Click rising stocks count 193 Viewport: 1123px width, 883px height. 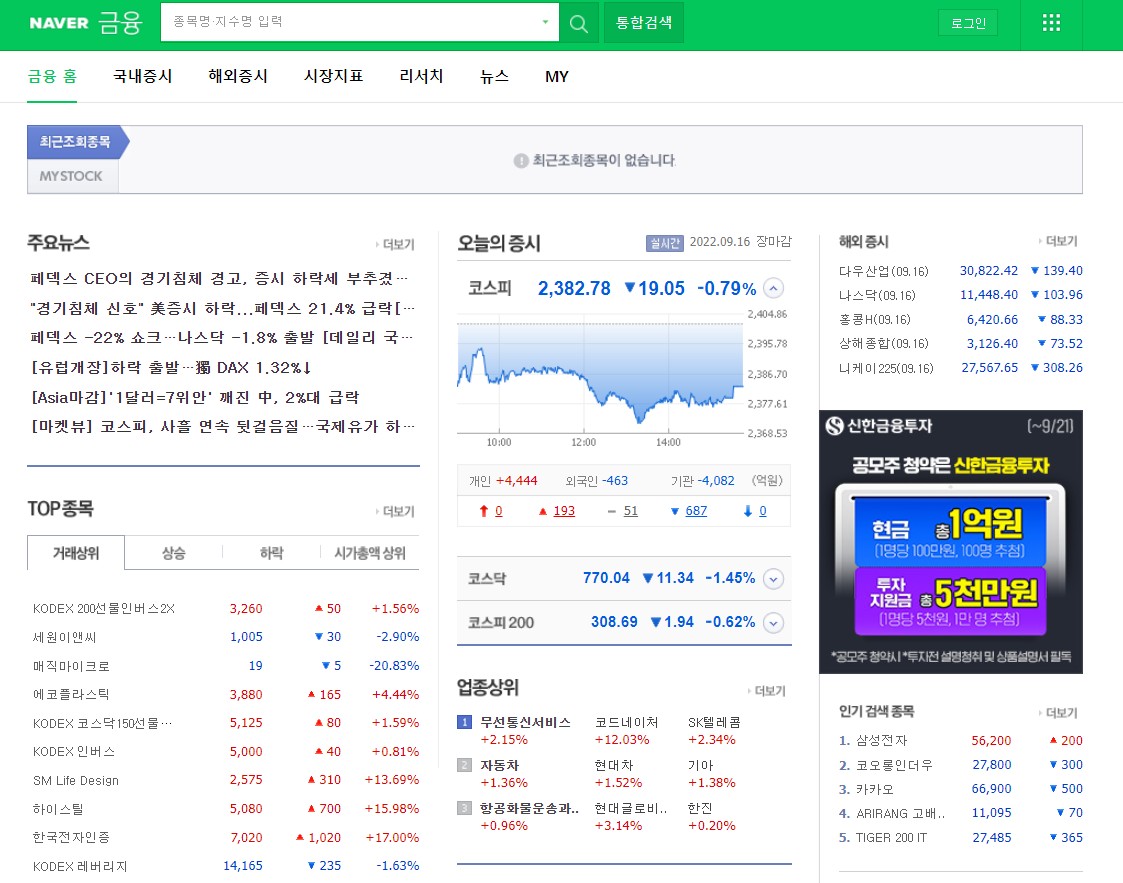pos(564,511)
